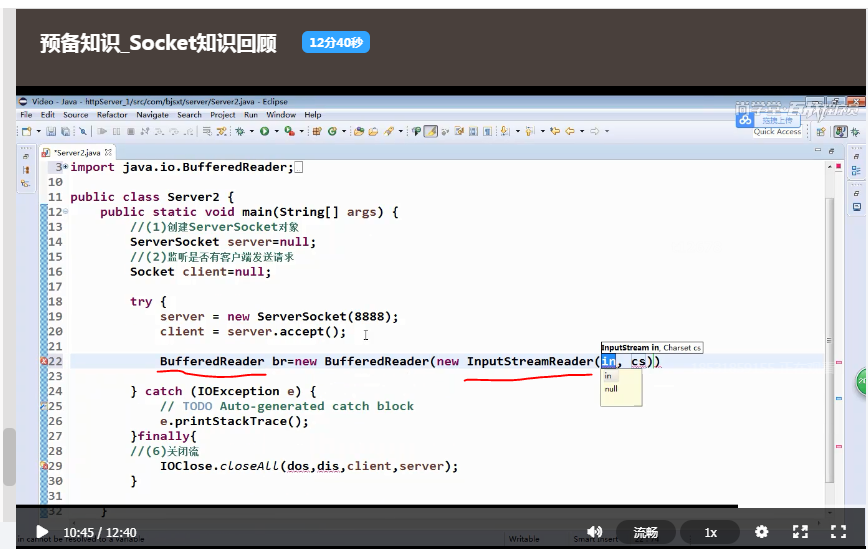The image size is (868, 549).
Task: Enter fullscreen with the corner-brackets icon
Action: tap(839, 532)
